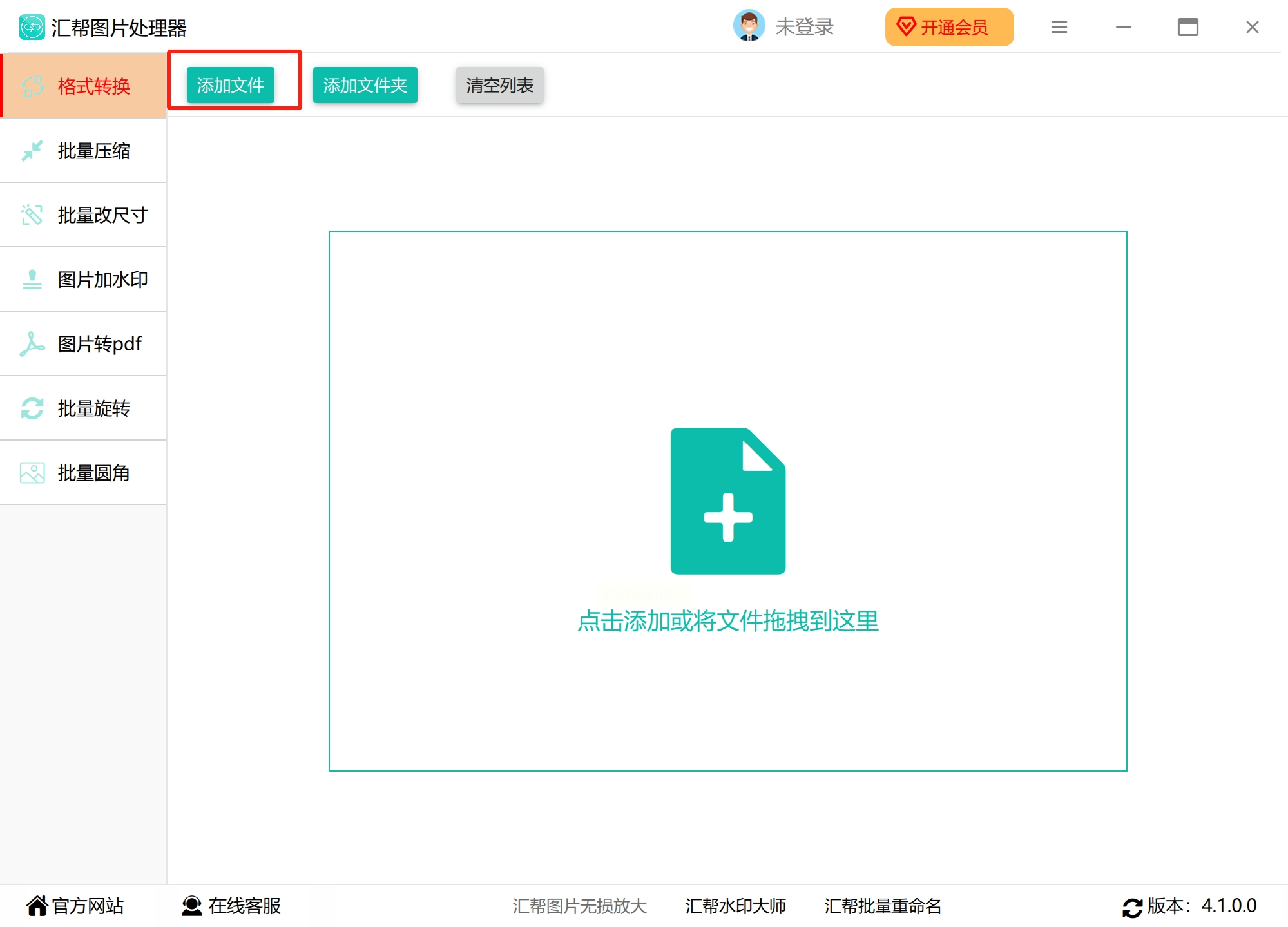Image resolution: width=1288 pixels, height=927 pixels.
Task: Click 清空列表 to clear list
Action: coord(499,85)
